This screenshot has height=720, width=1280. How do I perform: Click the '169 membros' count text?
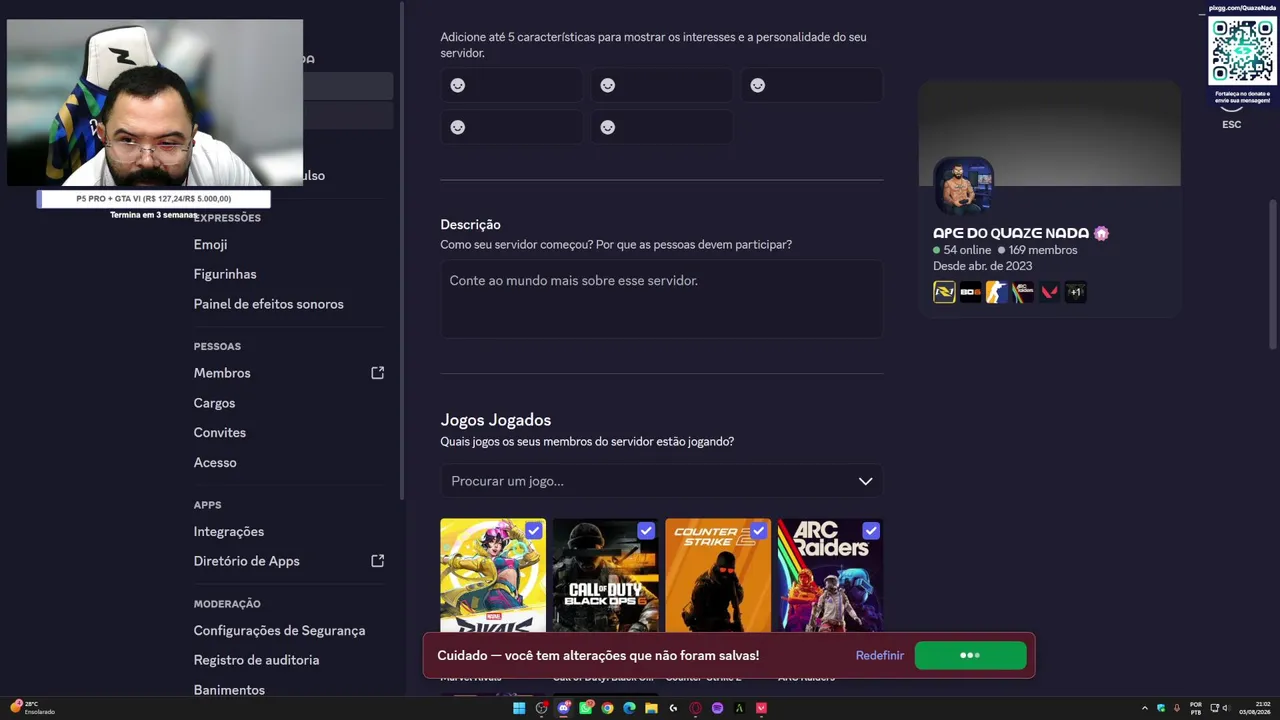tap(1043, 250)
